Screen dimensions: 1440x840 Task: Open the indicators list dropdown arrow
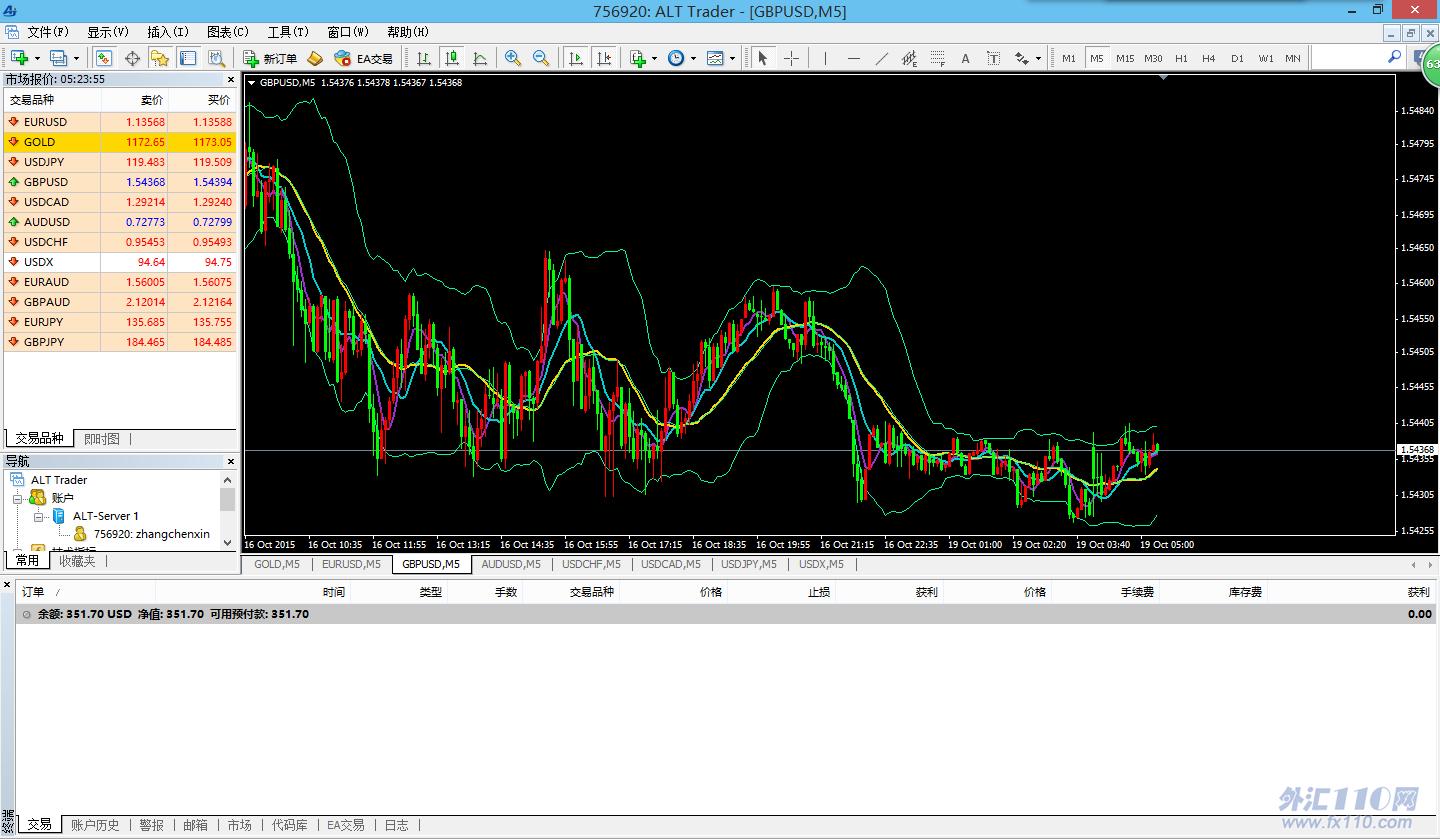pos(654,58)
